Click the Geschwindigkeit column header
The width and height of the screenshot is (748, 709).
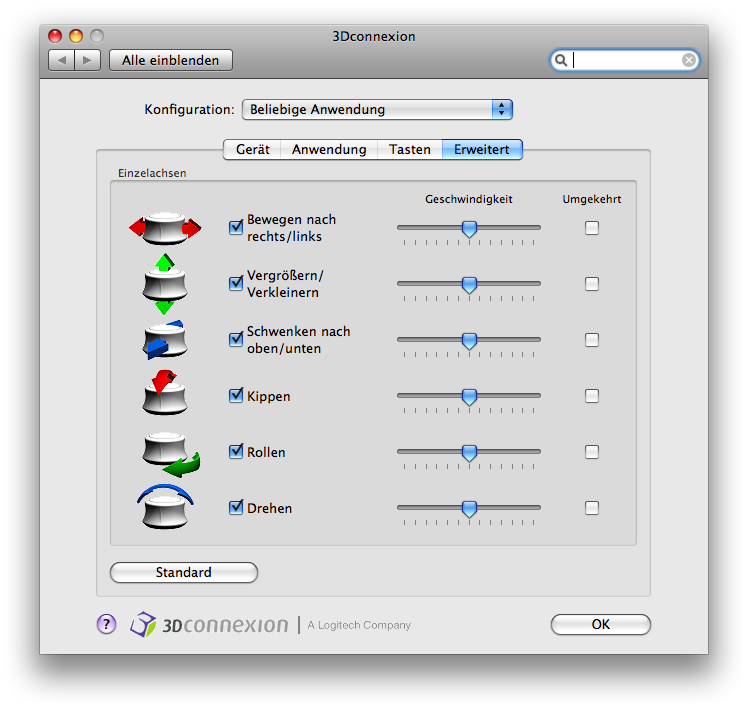coord(468,199)
